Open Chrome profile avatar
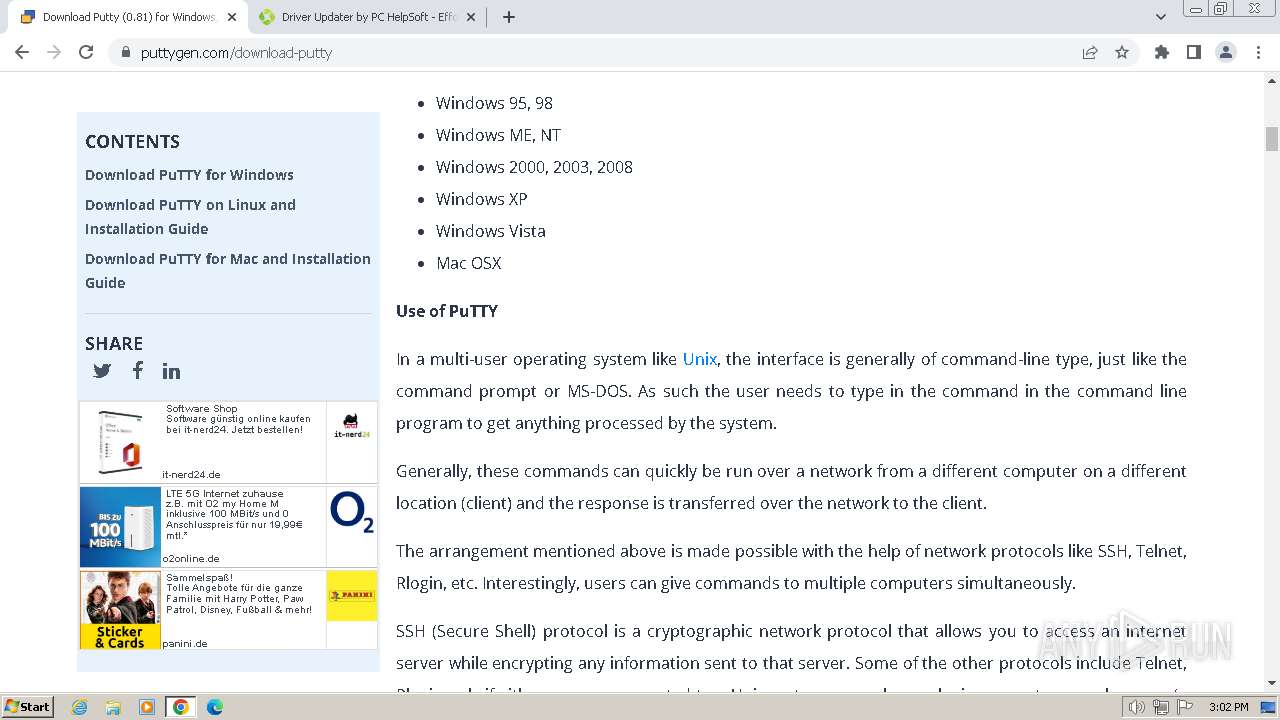1280x720 pixels. coord(1226,52)
